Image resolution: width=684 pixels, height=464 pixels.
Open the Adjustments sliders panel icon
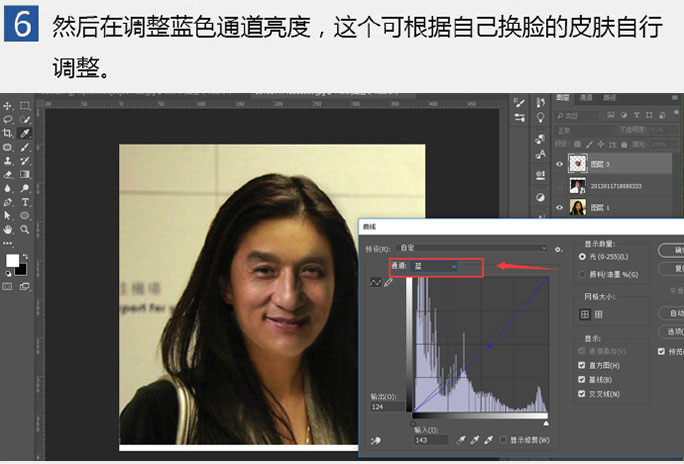[519, 117]
